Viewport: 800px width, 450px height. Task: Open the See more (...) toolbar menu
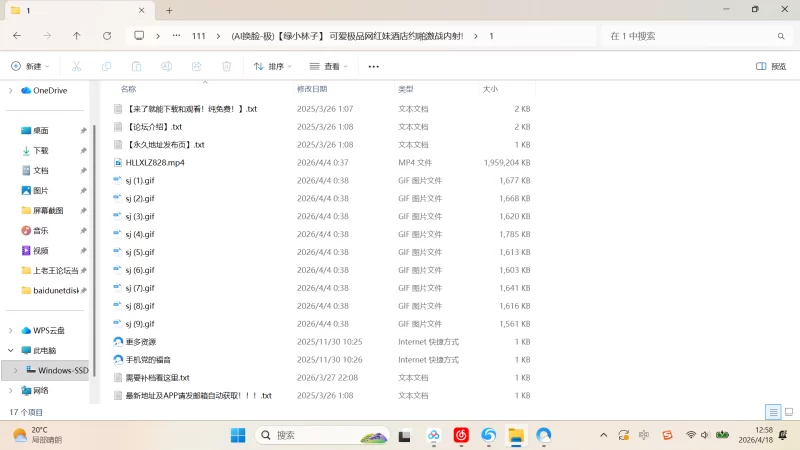pyautogui.click(x=373, y=66)
